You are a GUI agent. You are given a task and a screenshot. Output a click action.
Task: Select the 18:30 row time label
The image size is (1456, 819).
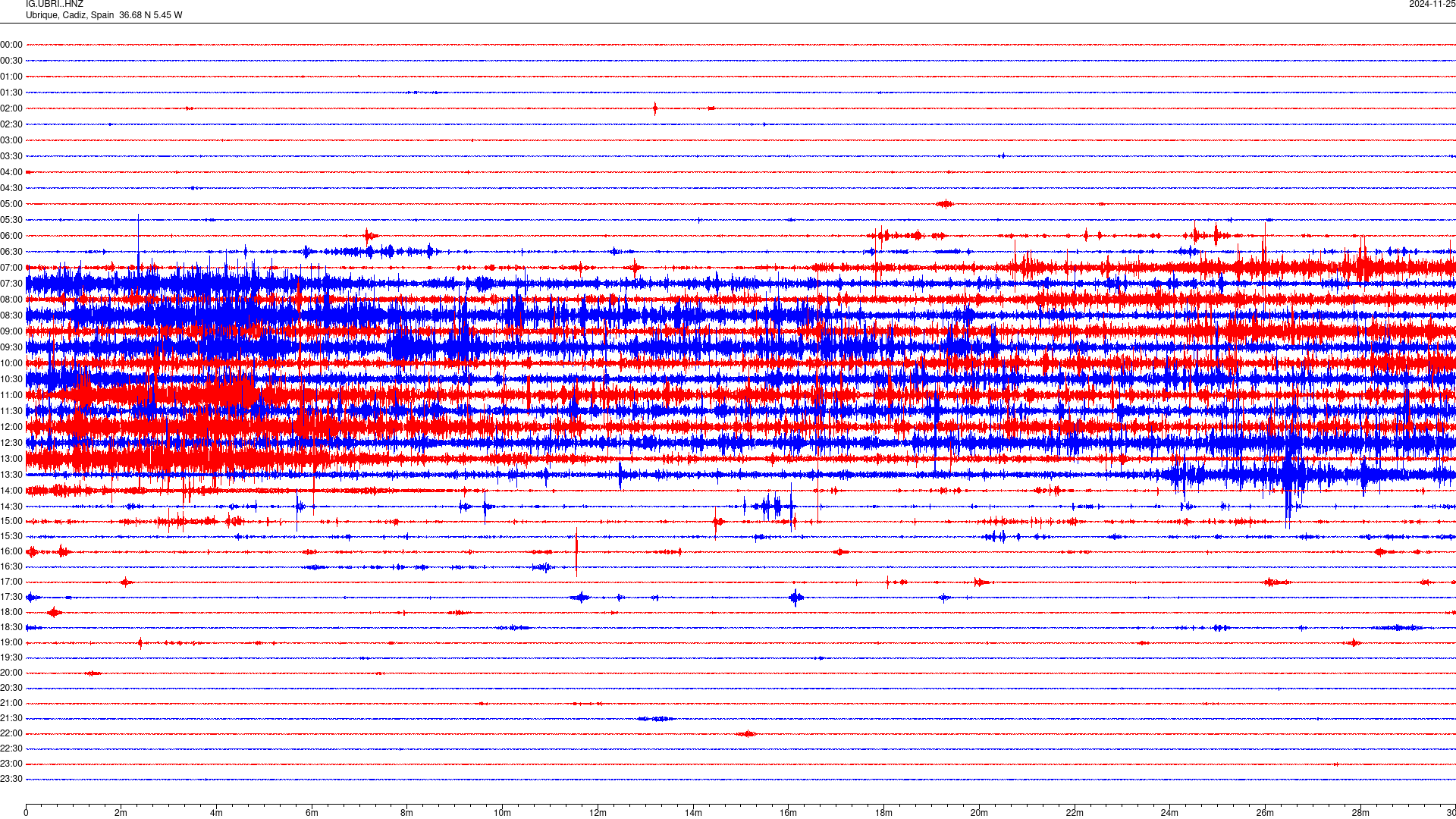tap(11, 627)
